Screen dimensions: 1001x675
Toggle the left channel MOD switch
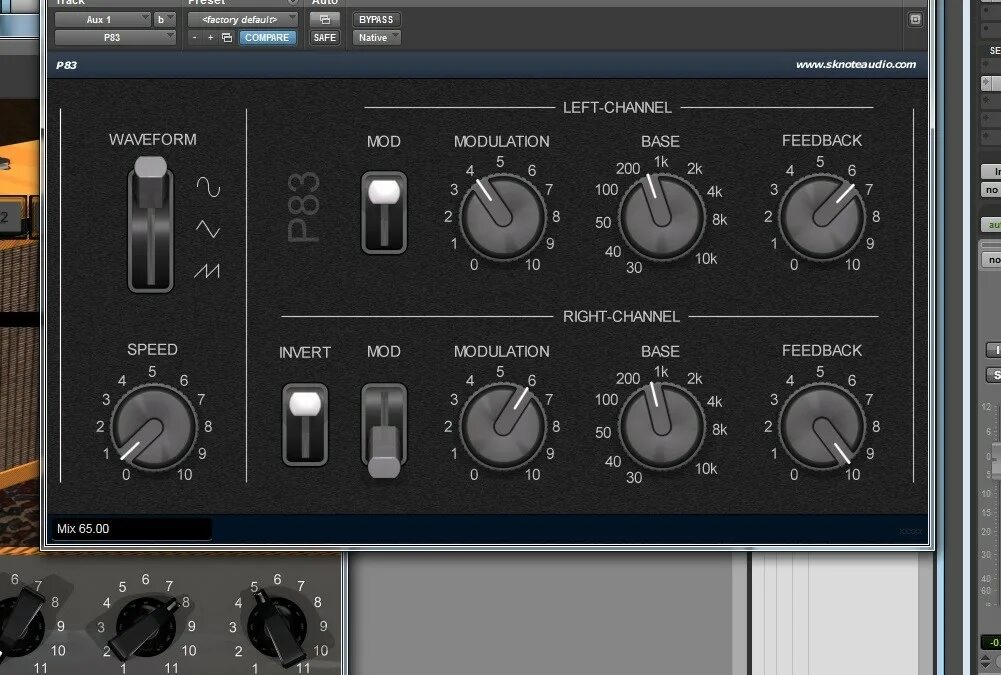pyautogui.click(x=384, y=213)
